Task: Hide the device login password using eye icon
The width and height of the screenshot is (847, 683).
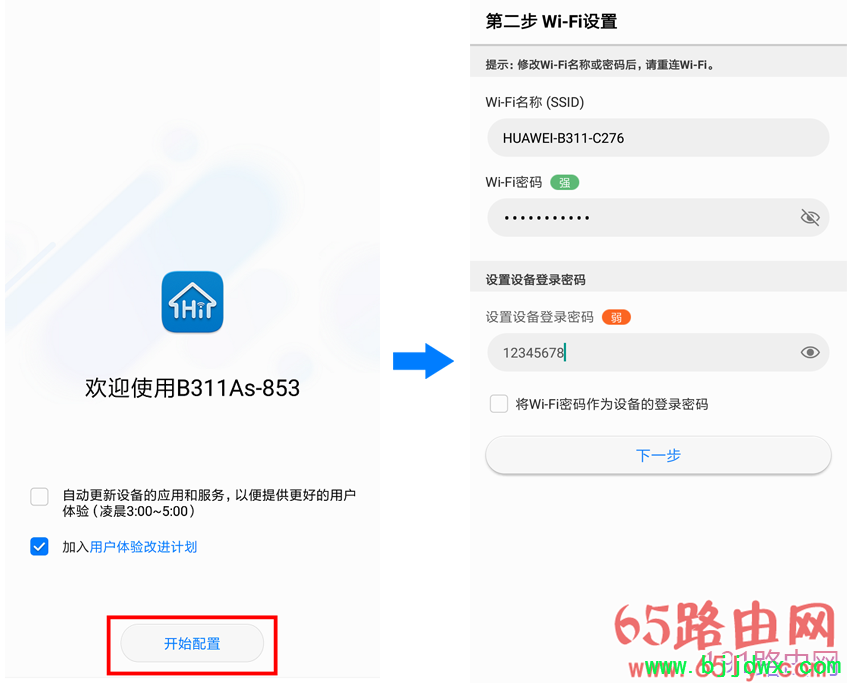Action: coord(810,352)
